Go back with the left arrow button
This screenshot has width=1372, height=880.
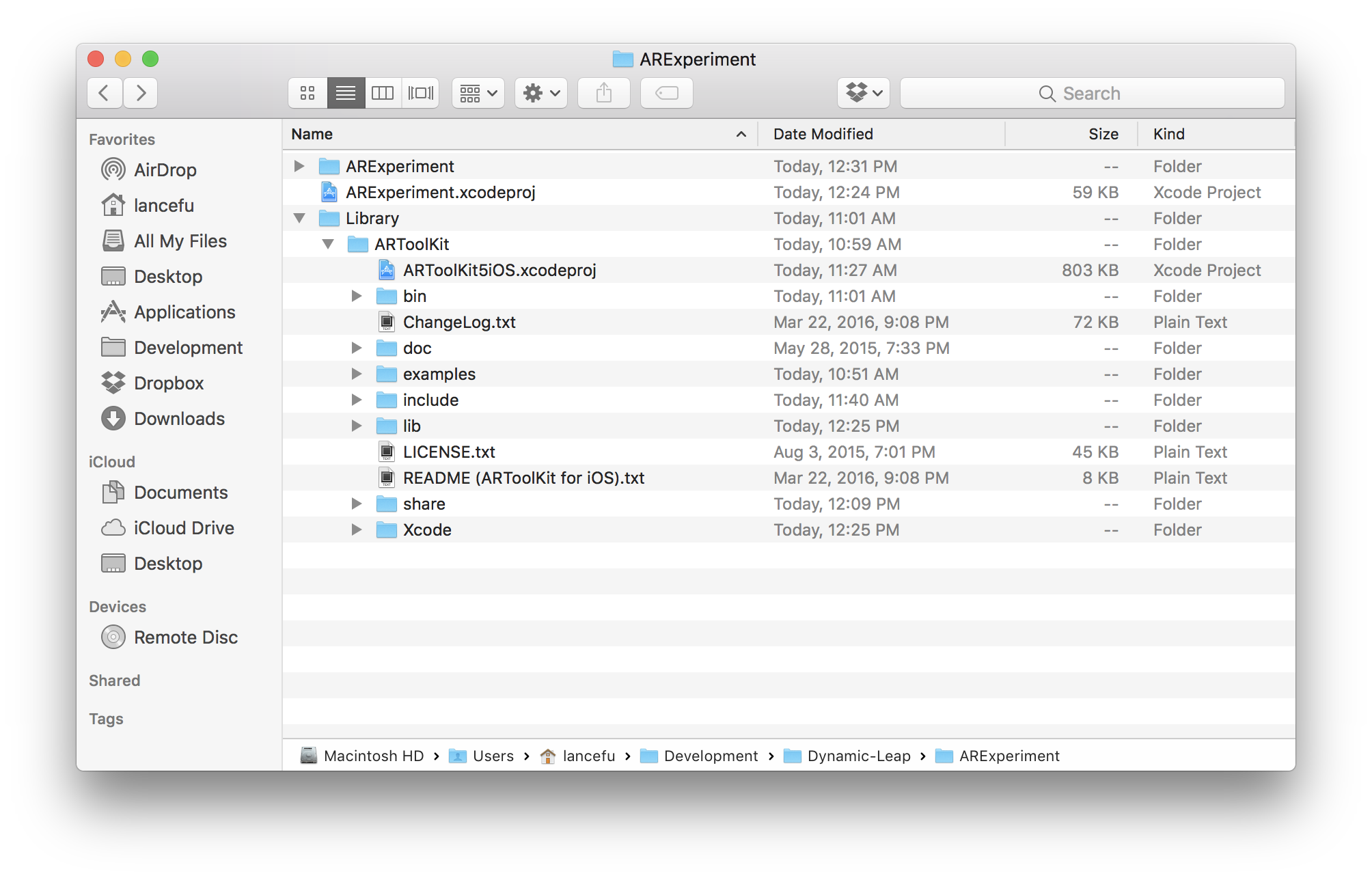point(105,93)
